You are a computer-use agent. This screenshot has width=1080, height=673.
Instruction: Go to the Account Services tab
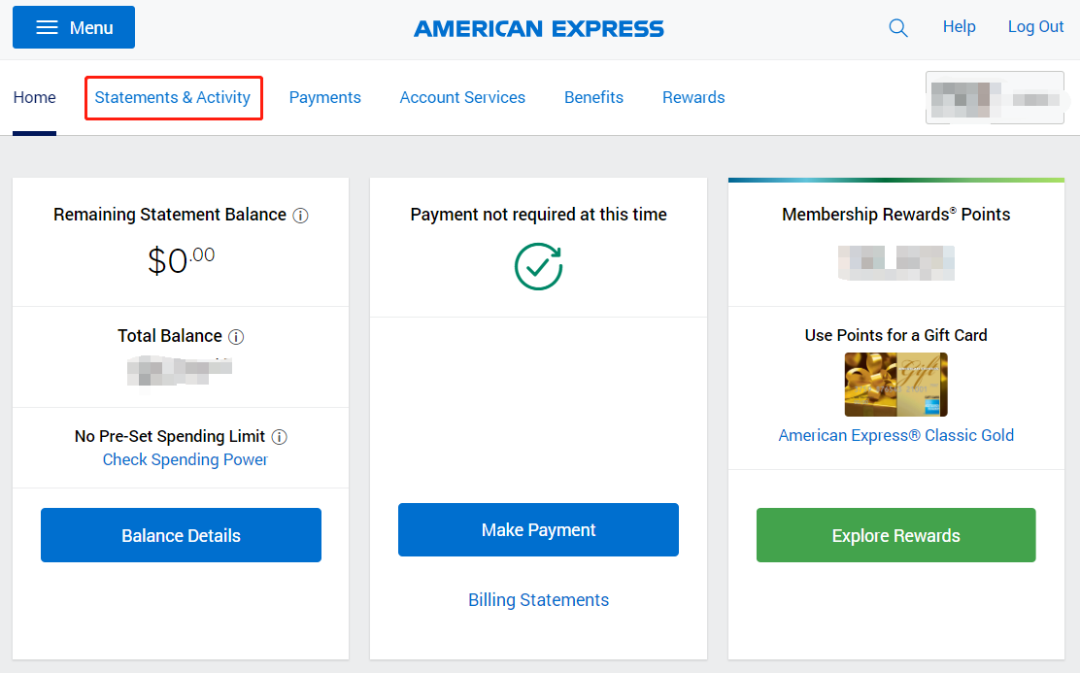coord(462,98)
